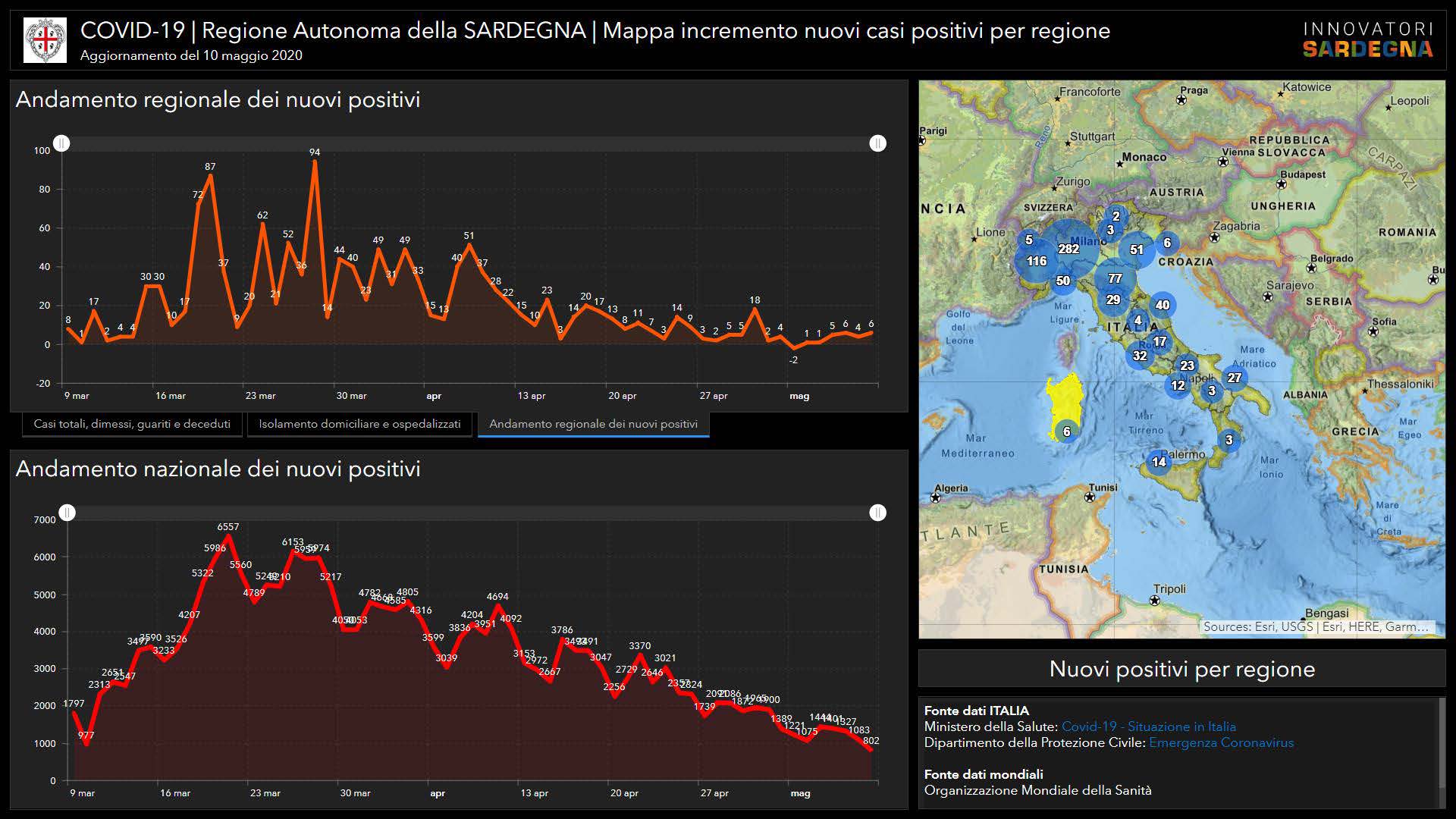Click the Sardegna region coat of arms logo
The width and height of the screenshot is (1456, 819).
45,40
